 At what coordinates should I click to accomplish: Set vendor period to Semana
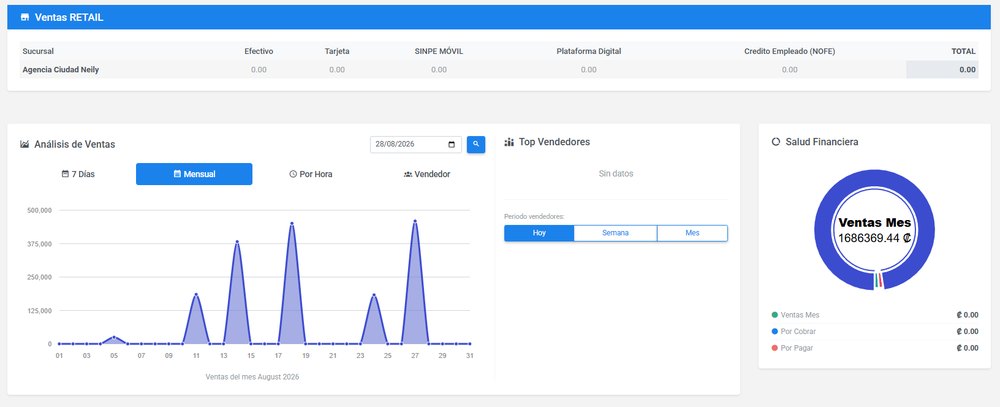[615, 233]
